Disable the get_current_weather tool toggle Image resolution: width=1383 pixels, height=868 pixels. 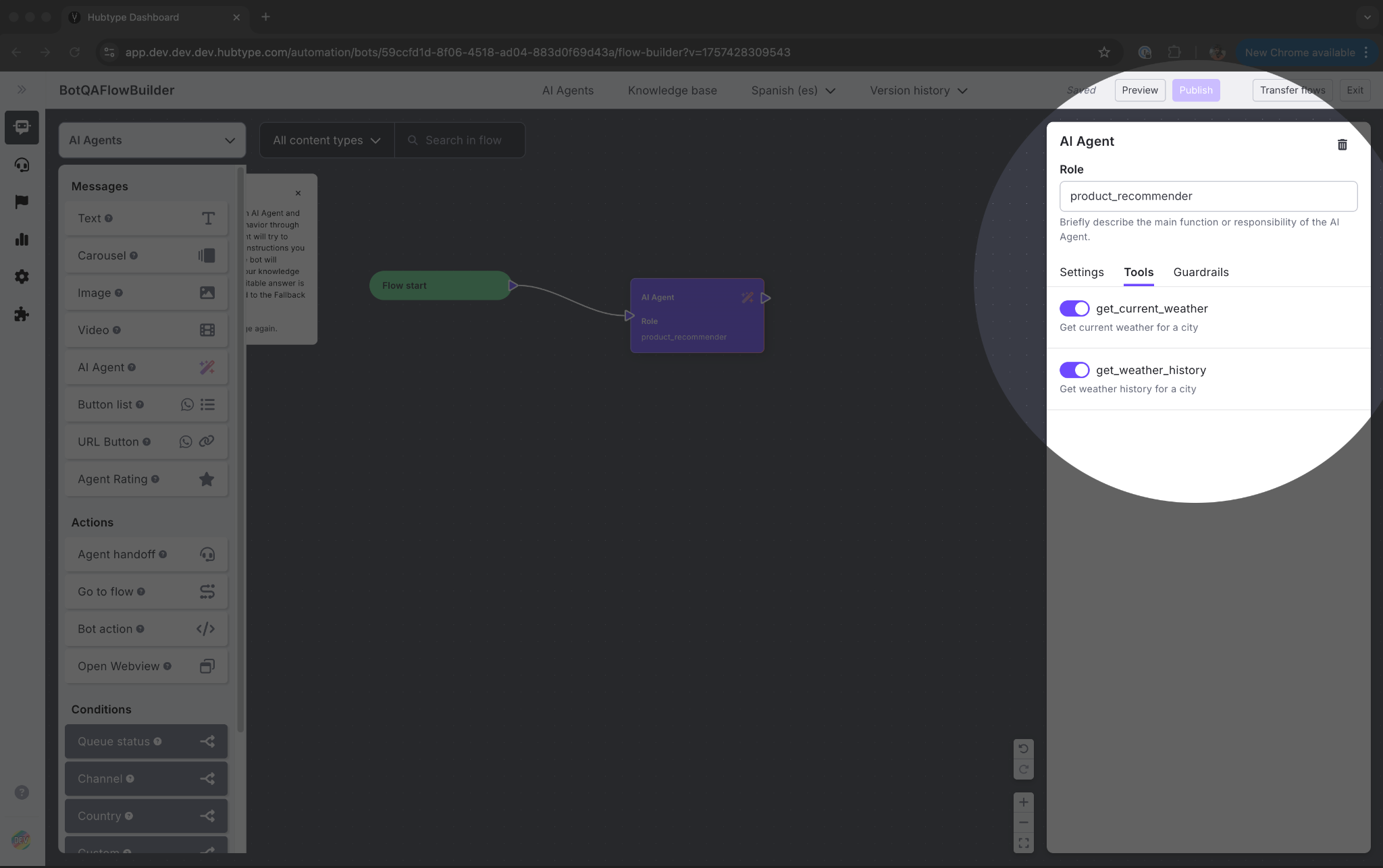(1074, 308)
